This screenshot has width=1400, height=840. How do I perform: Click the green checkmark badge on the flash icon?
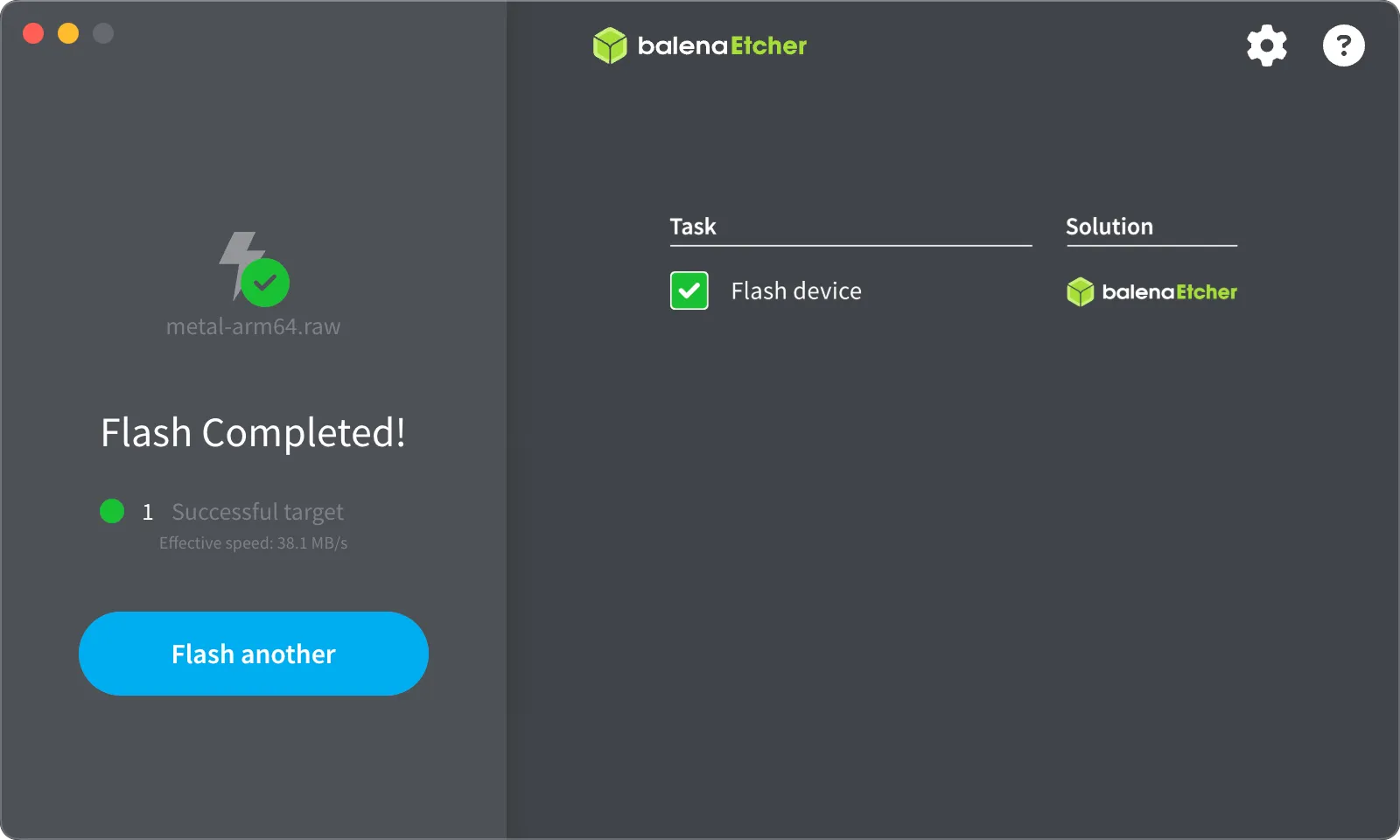point(267,282)
